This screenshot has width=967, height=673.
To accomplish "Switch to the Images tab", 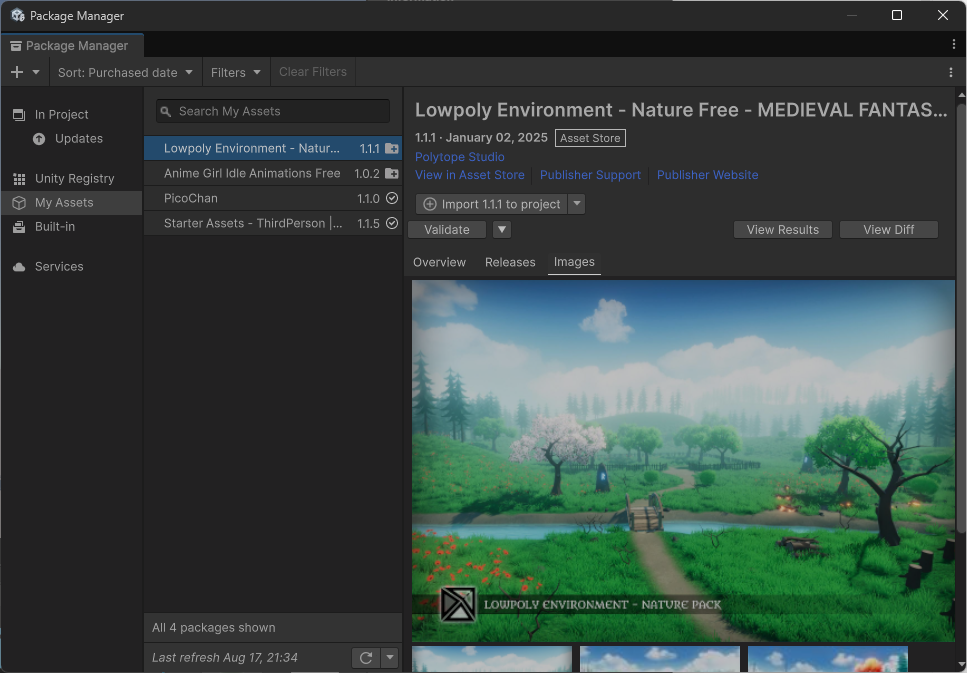I will tap(574, 262).
